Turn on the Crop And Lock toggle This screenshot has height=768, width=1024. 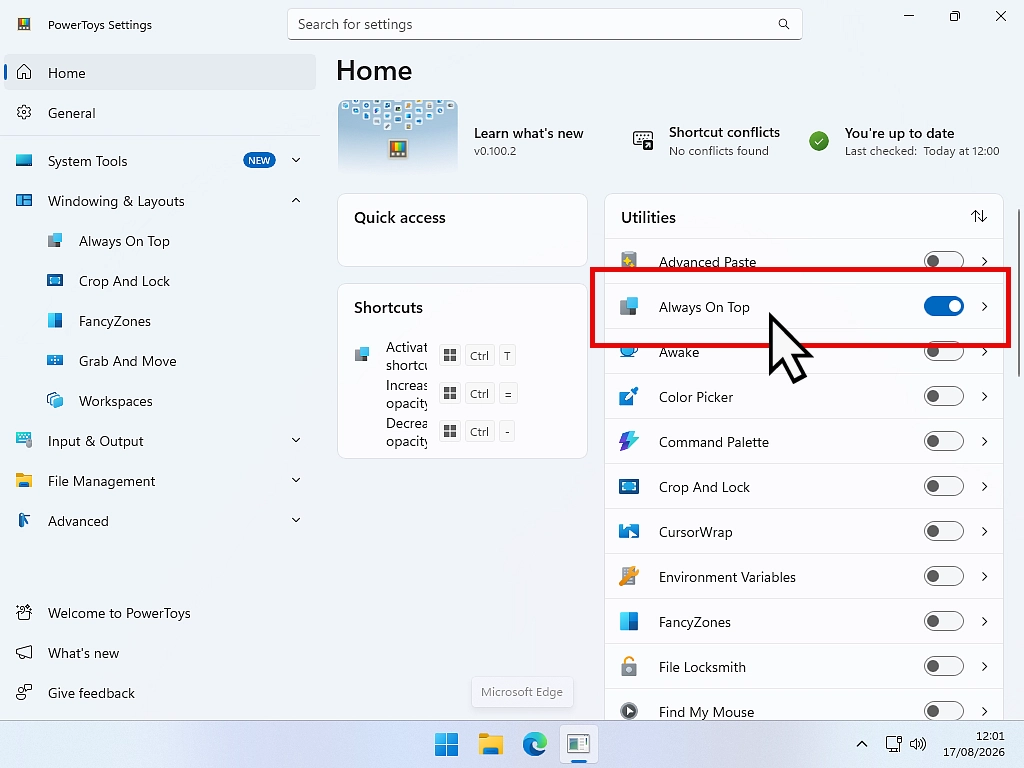(x=944, y=487)
